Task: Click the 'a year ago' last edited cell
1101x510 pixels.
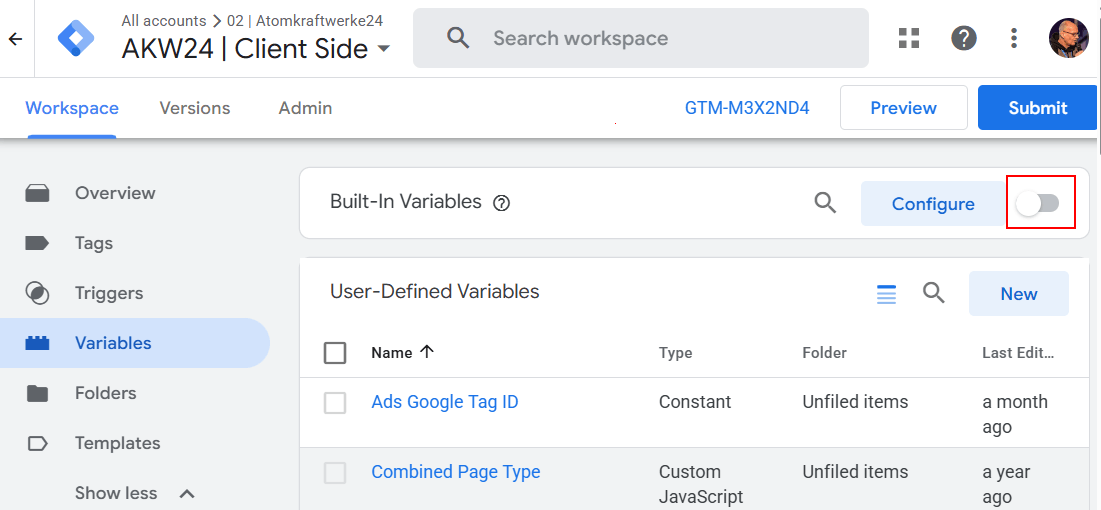Action: 1006,484
